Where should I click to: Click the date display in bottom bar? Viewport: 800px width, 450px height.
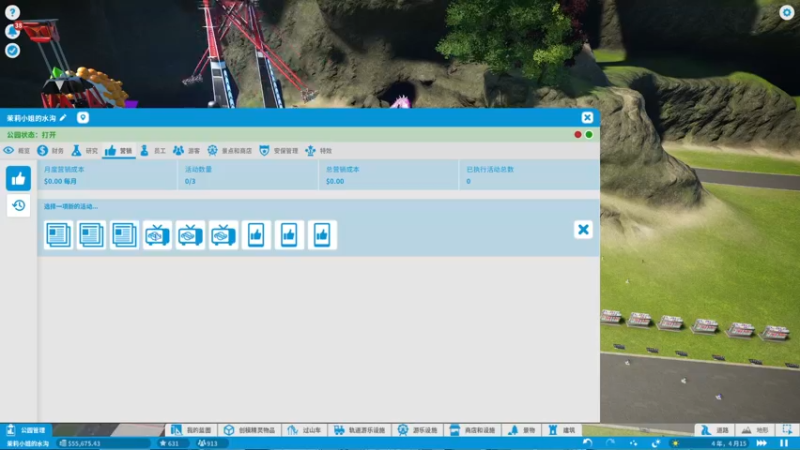tap(729, 443)
